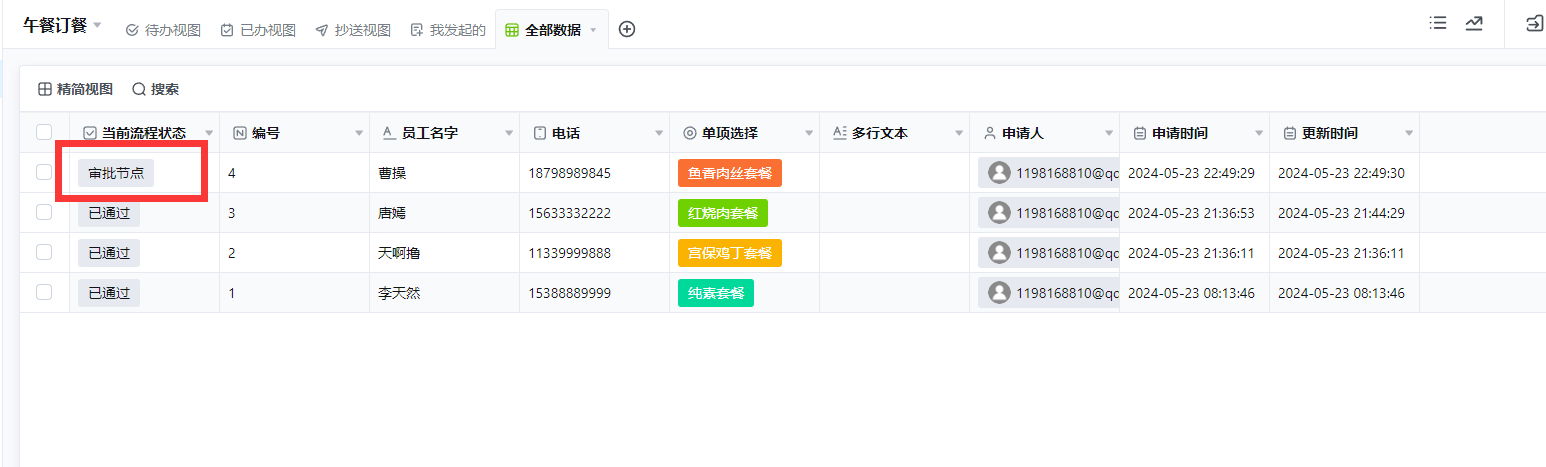Open the chart statistics icon
The image size is (1546, 467).
pyautogui.click(x=1474, y=24)
